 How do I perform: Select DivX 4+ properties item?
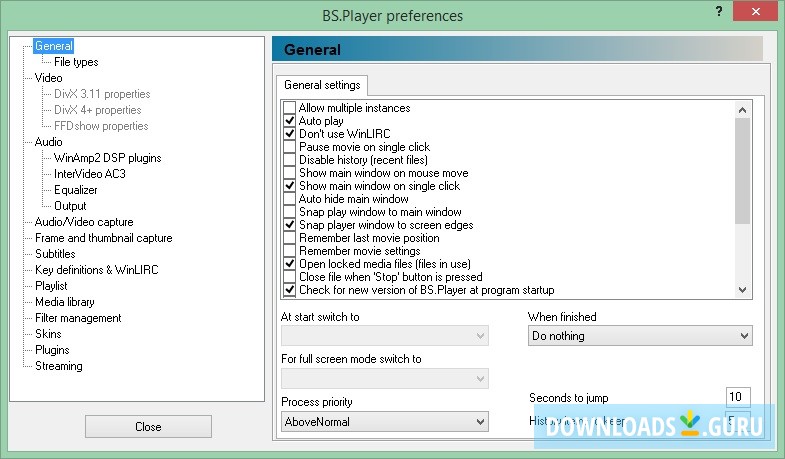point(98,110)
